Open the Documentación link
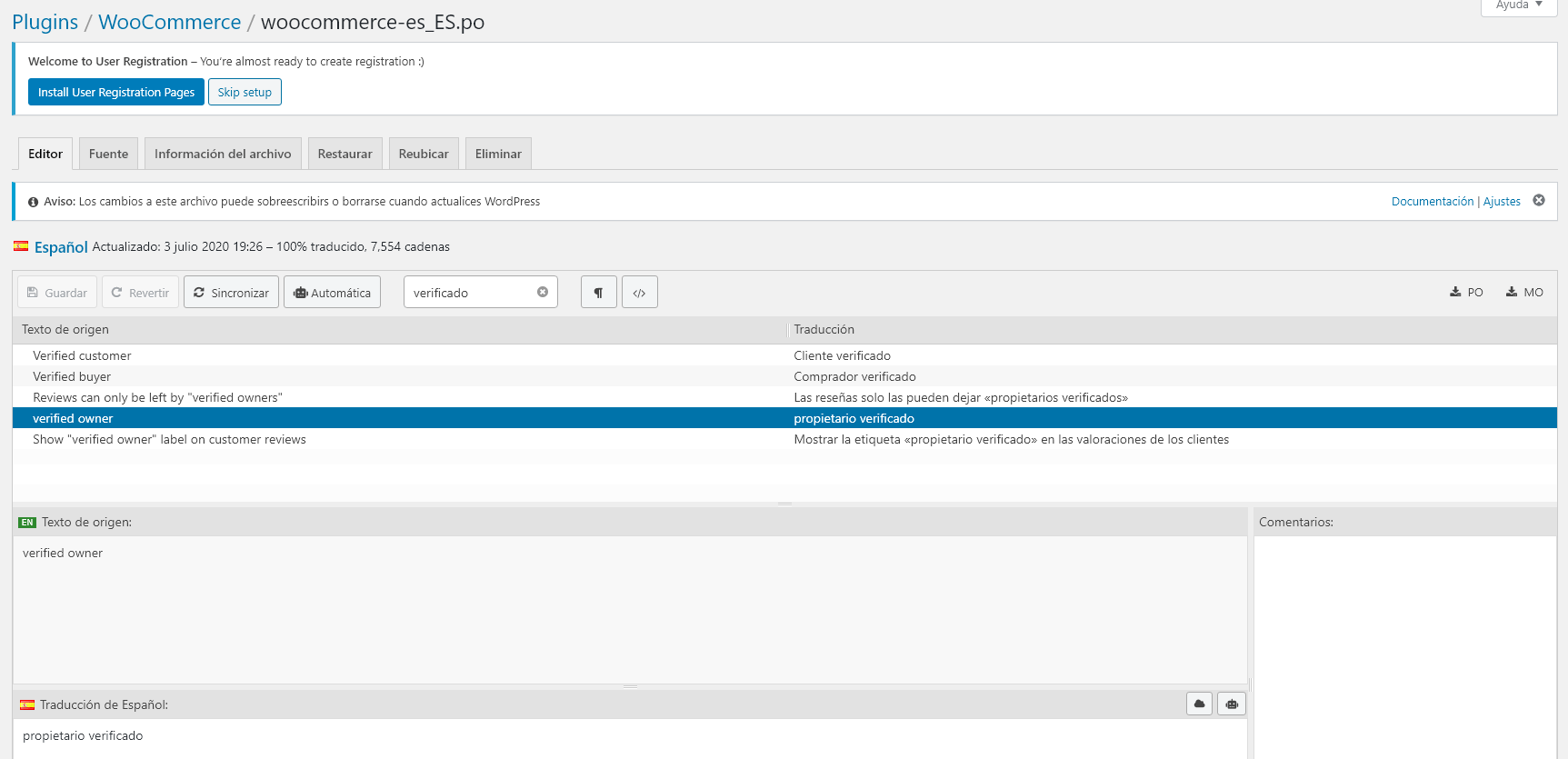This screenshot has height=759, width=1568. (1433, 201)
